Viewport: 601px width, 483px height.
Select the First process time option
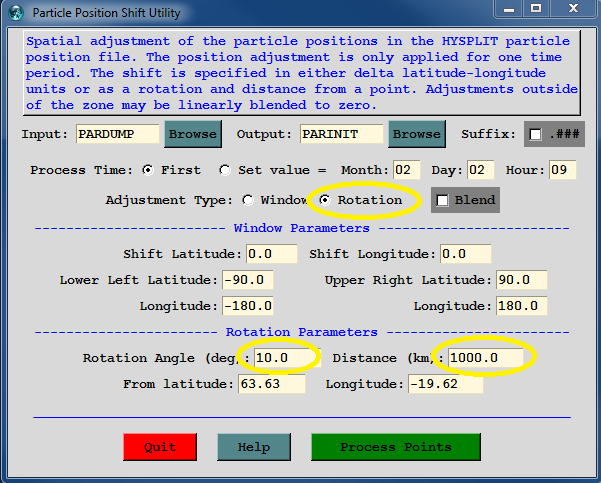coord(148,170)
